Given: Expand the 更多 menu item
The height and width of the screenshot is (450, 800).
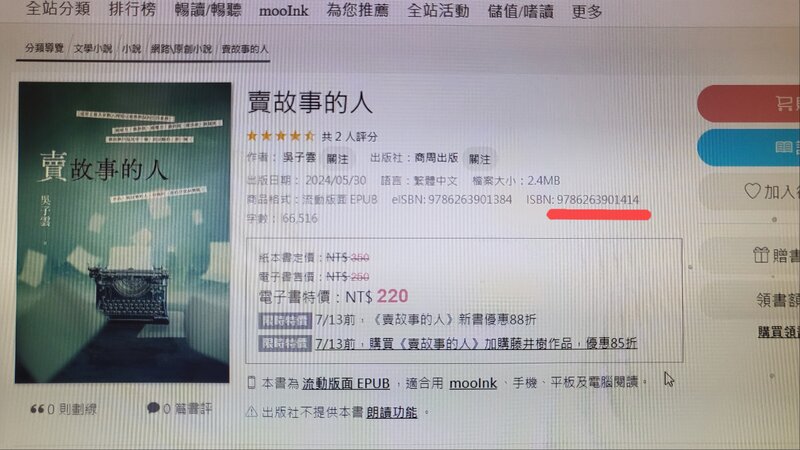Looking at the screenshot, I should [x=587, y=11].
